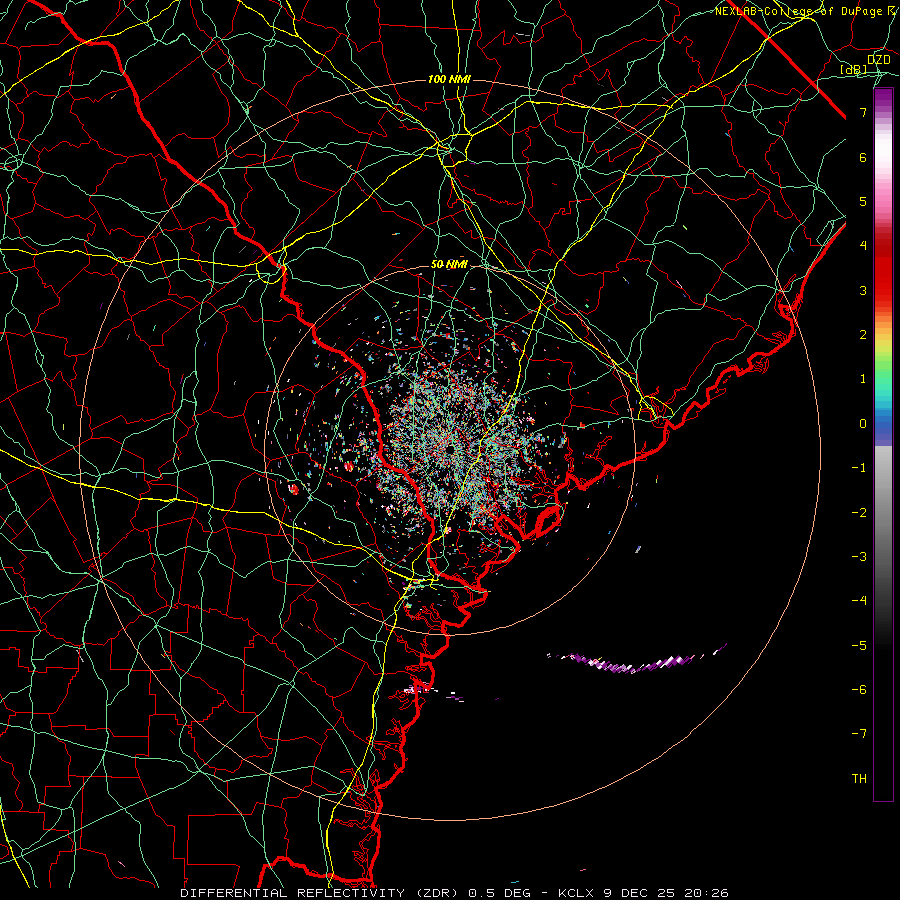Click the 1 value on the color scale
The height and width of the screenshot is (900, 900).
(863, 379)
